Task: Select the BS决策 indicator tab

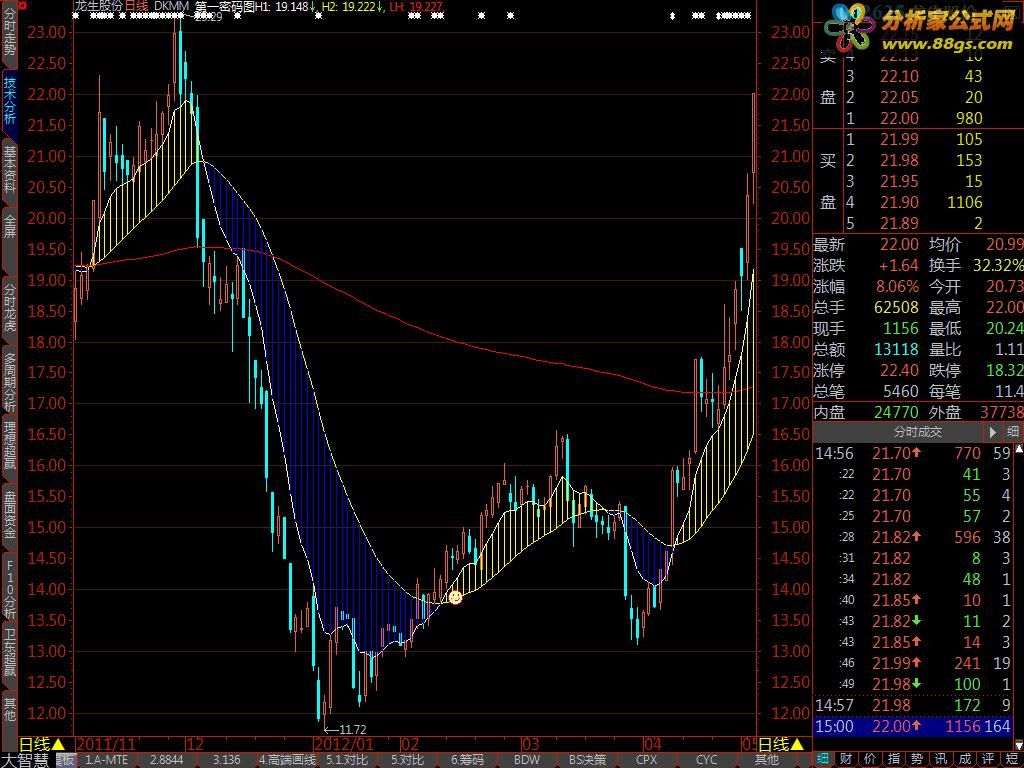Action: [x=586, y=760]
